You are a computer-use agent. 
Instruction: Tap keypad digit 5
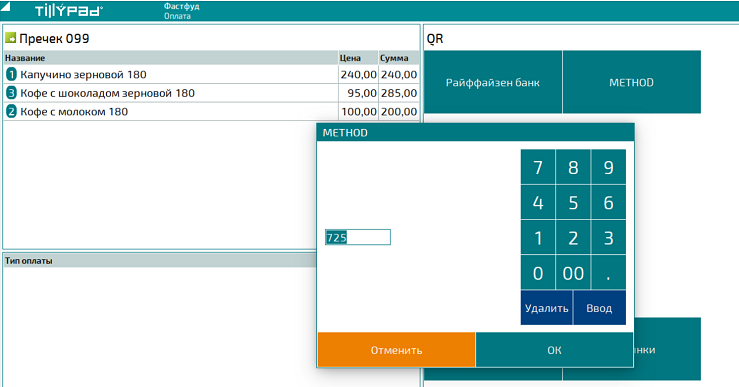click(x=573, y=202)
